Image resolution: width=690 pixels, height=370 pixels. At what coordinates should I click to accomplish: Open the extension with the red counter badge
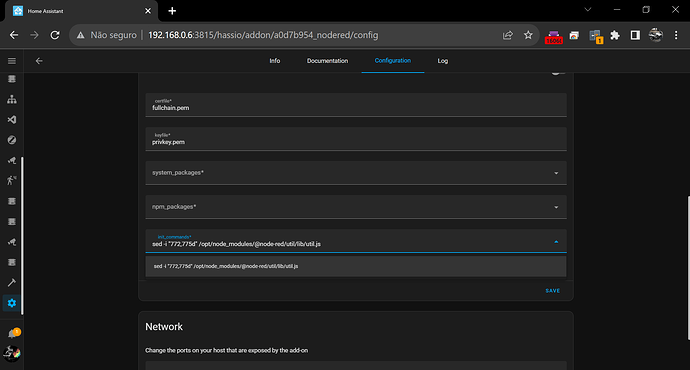coord(554,37)
